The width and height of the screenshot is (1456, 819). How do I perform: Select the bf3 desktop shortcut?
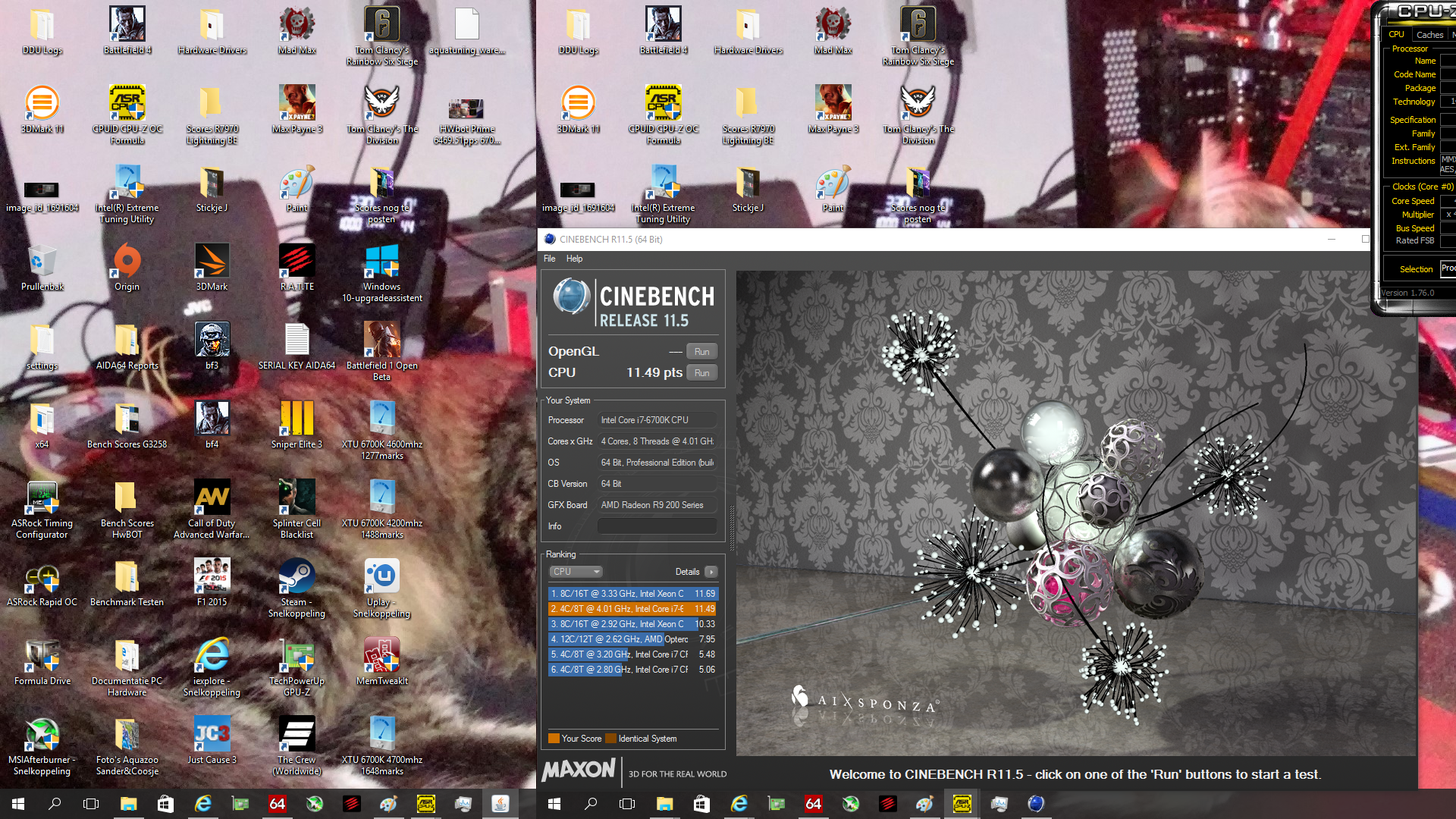coord(212,346)
